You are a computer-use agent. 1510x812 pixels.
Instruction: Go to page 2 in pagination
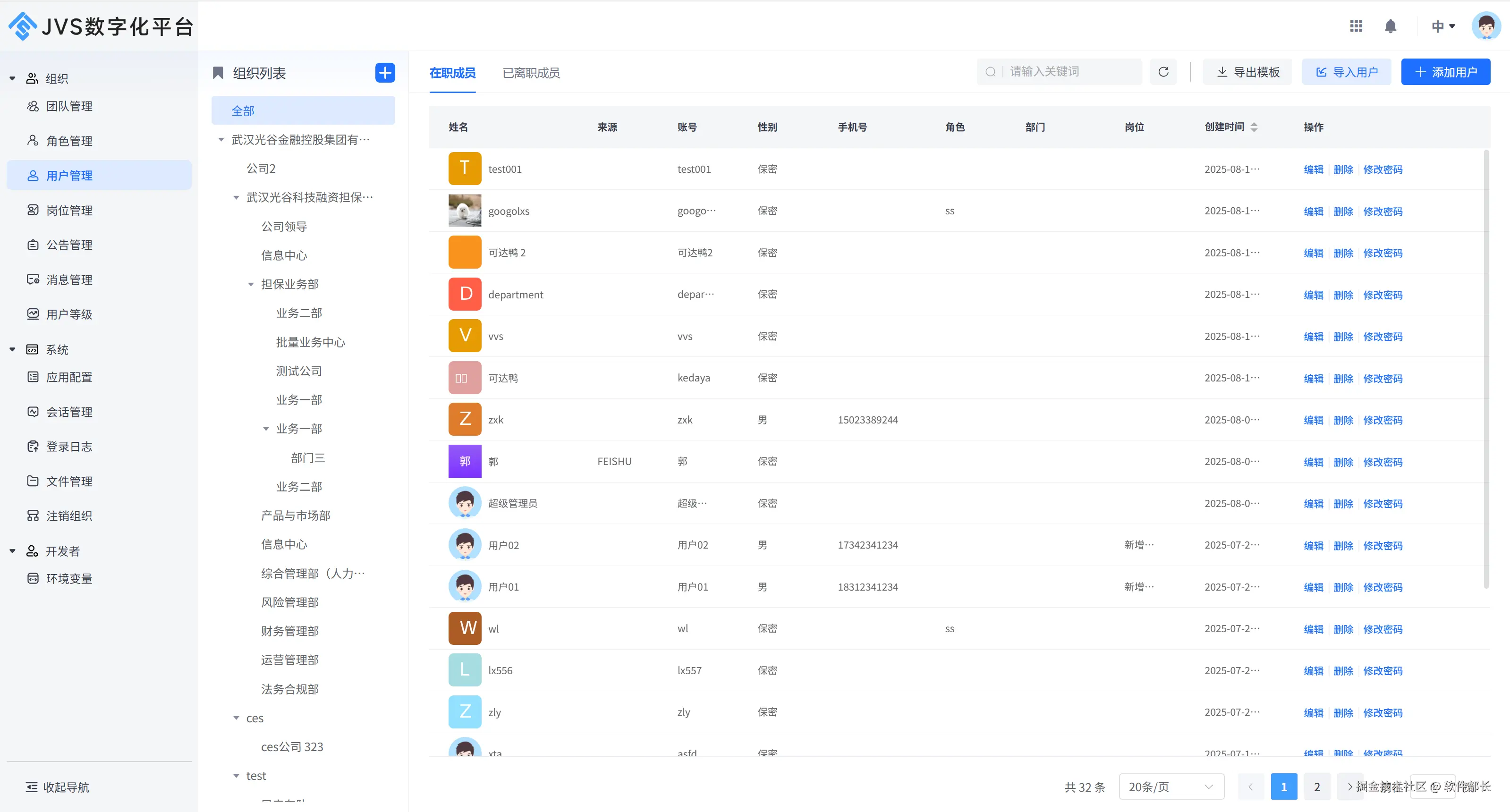(1316, 786)
